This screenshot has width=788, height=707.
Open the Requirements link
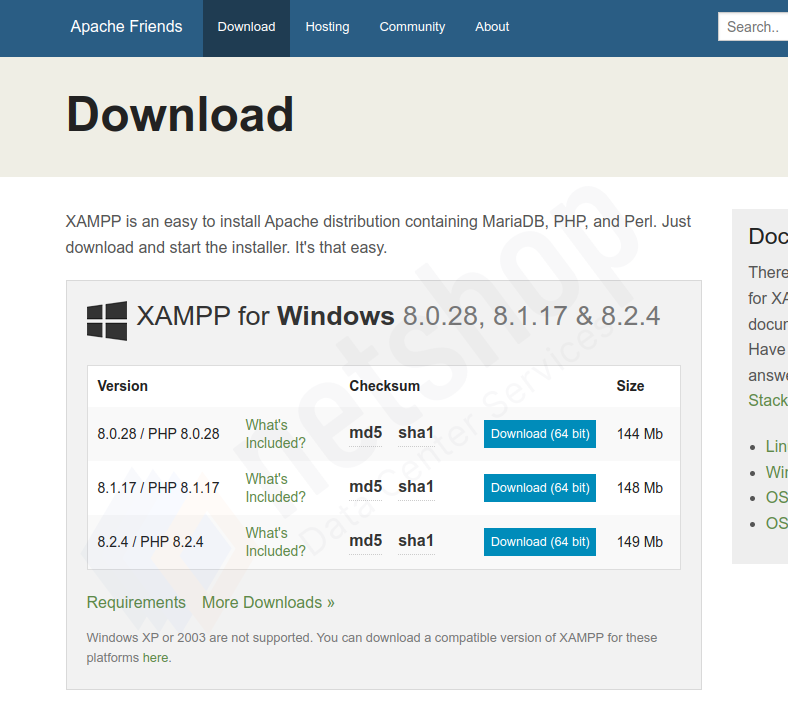(x=136, y=602)
